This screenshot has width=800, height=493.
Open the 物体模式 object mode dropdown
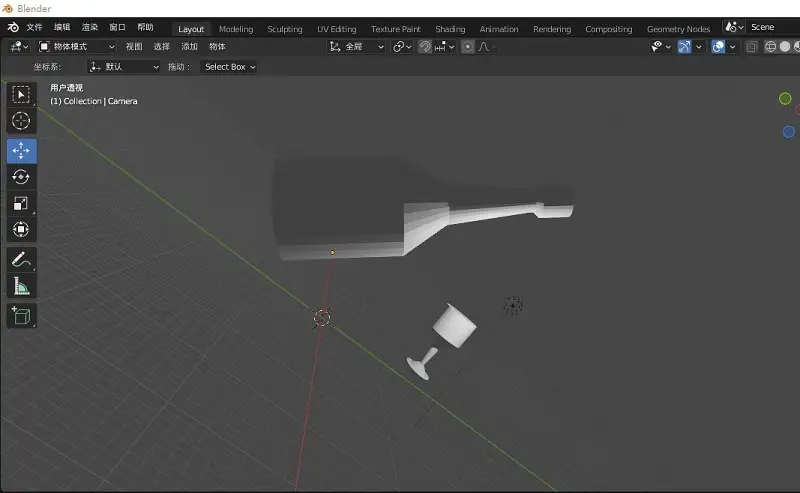[x=77, y=46]
